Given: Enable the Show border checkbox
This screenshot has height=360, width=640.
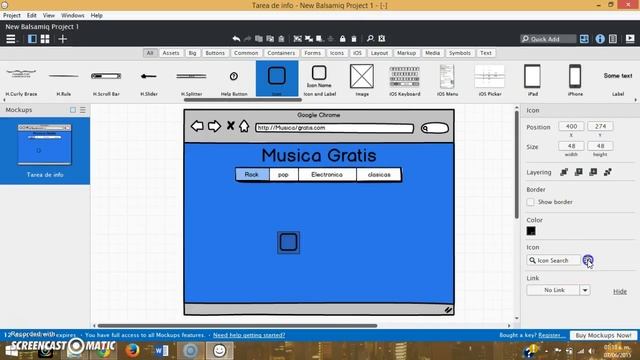Looking at the screenshot, I should [x=530, y=202].
